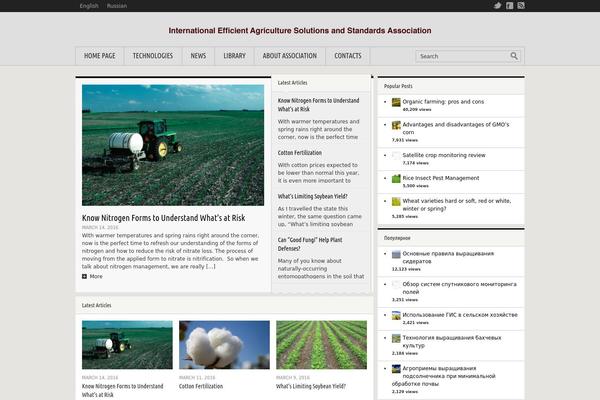Open the cotton boll thumbnail
The image size is (600, 400).
click(x=224, y=345)
